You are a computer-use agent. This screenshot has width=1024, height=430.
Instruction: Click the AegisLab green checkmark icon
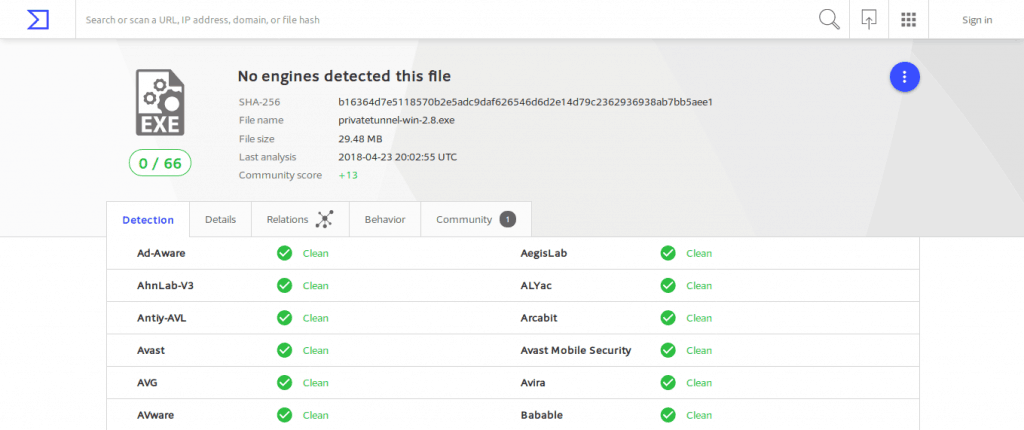pos(667,253)
